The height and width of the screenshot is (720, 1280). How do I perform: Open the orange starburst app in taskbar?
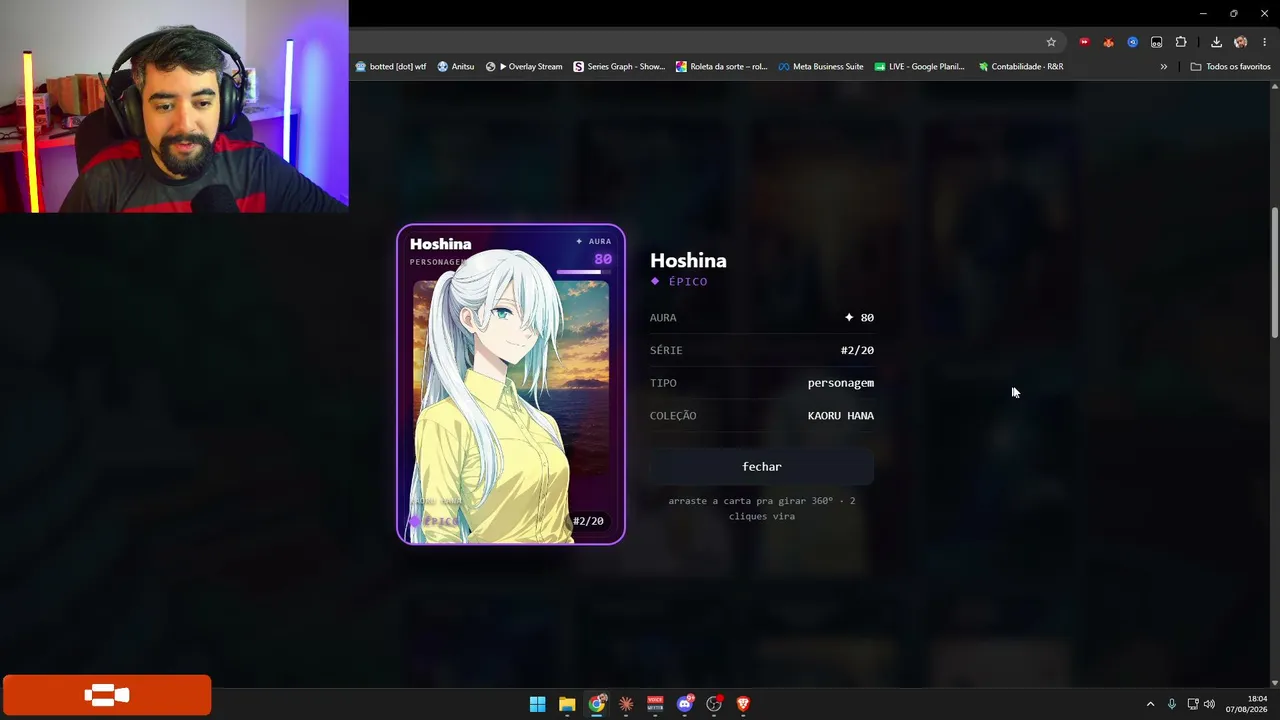coord(626,704)
